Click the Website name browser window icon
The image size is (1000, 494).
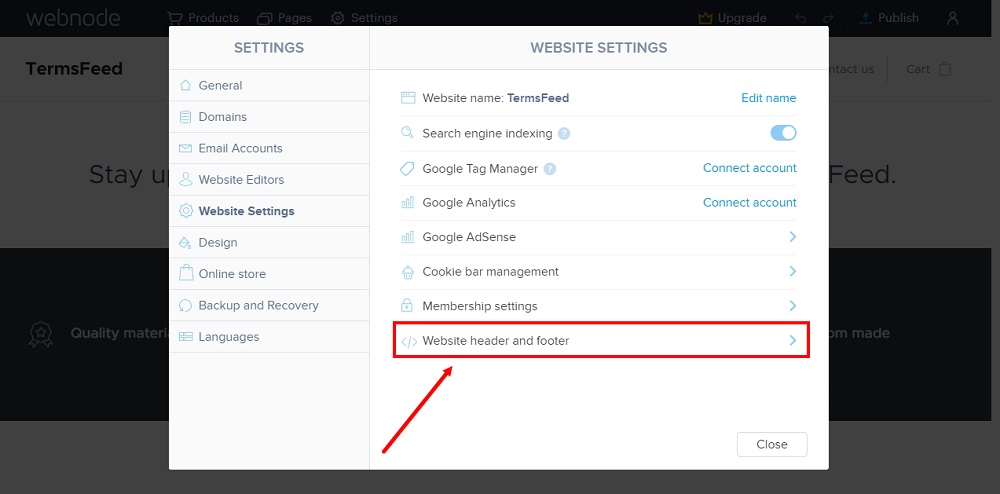(408, 98)
